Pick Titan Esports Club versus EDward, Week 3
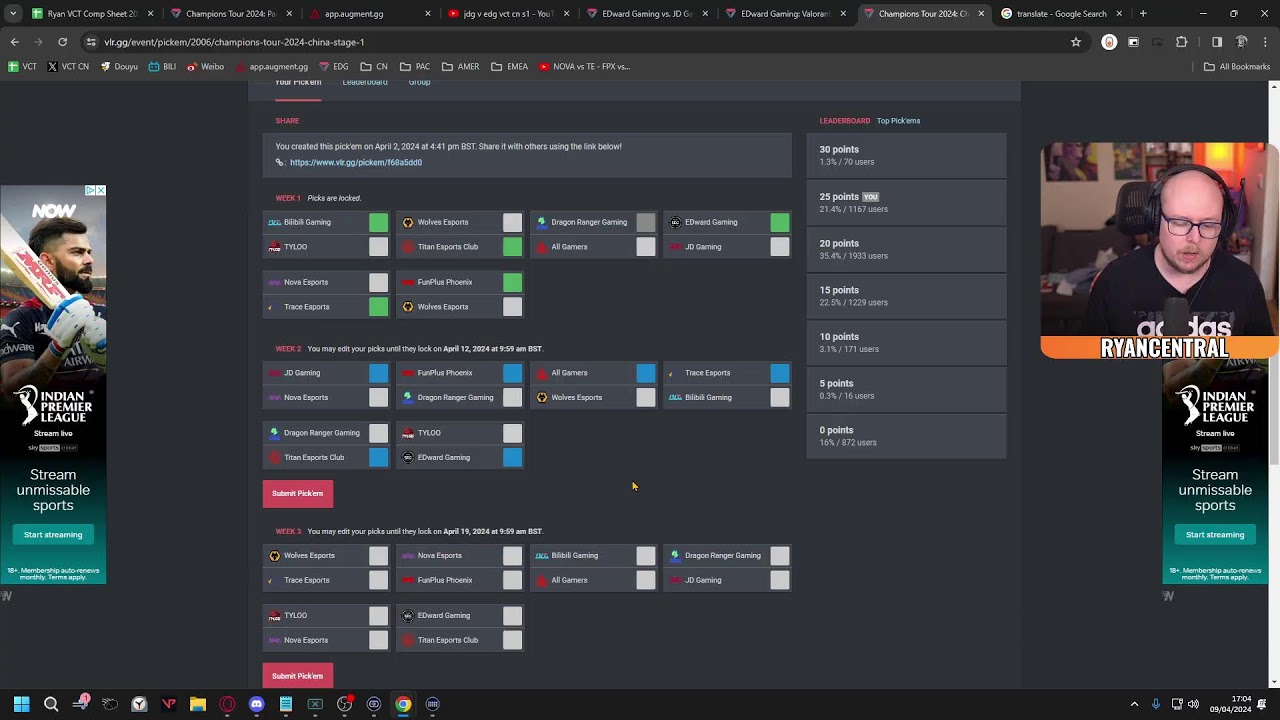 (512, 640)
